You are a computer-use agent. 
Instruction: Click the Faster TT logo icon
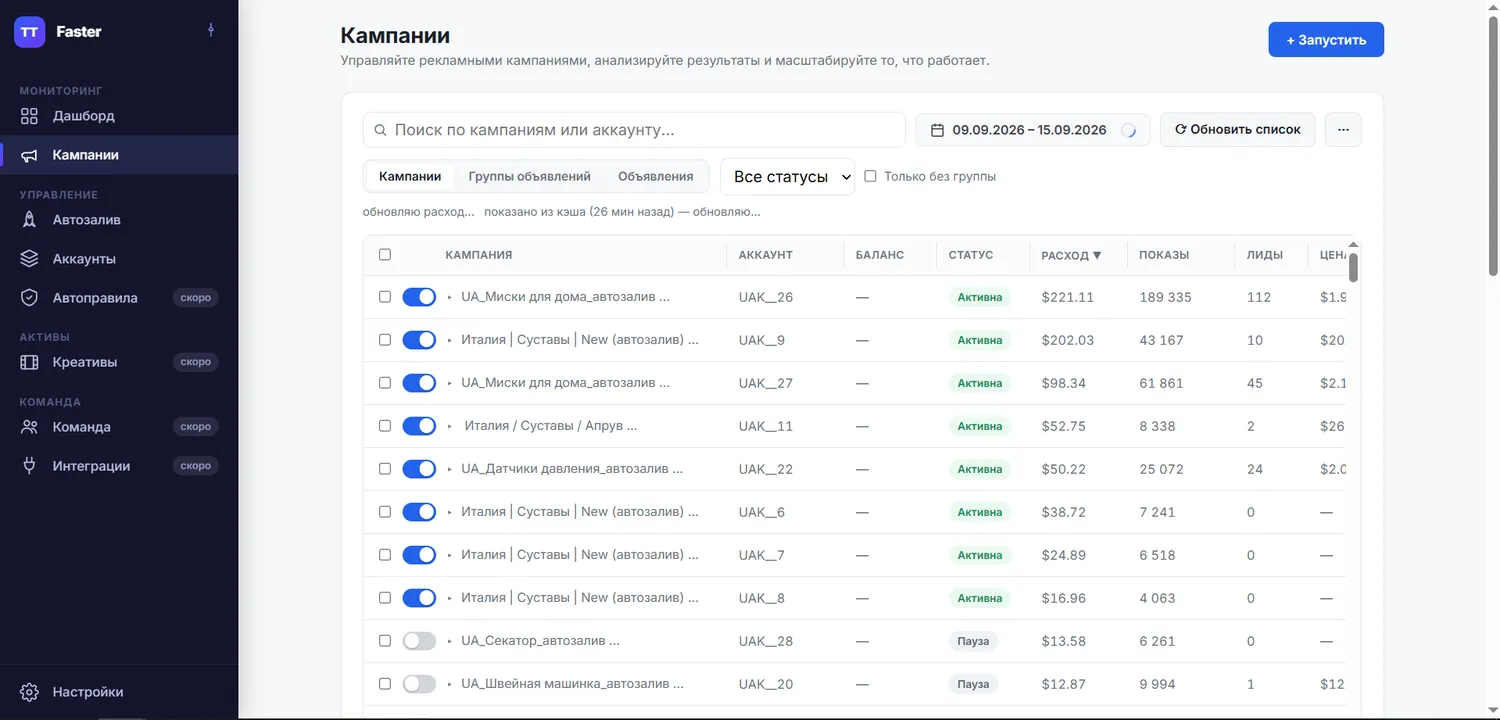(30, 31)
